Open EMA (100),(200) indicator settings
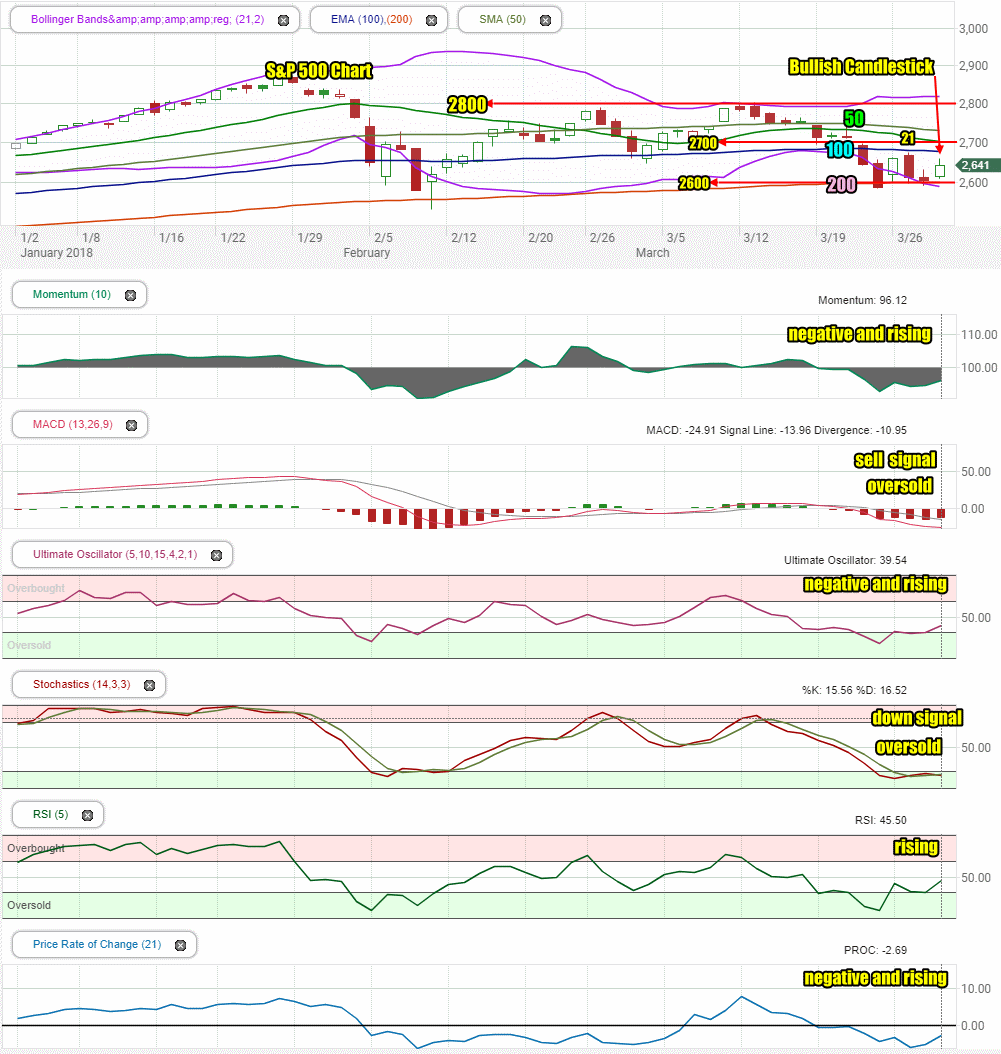 [x=371, y=19]
